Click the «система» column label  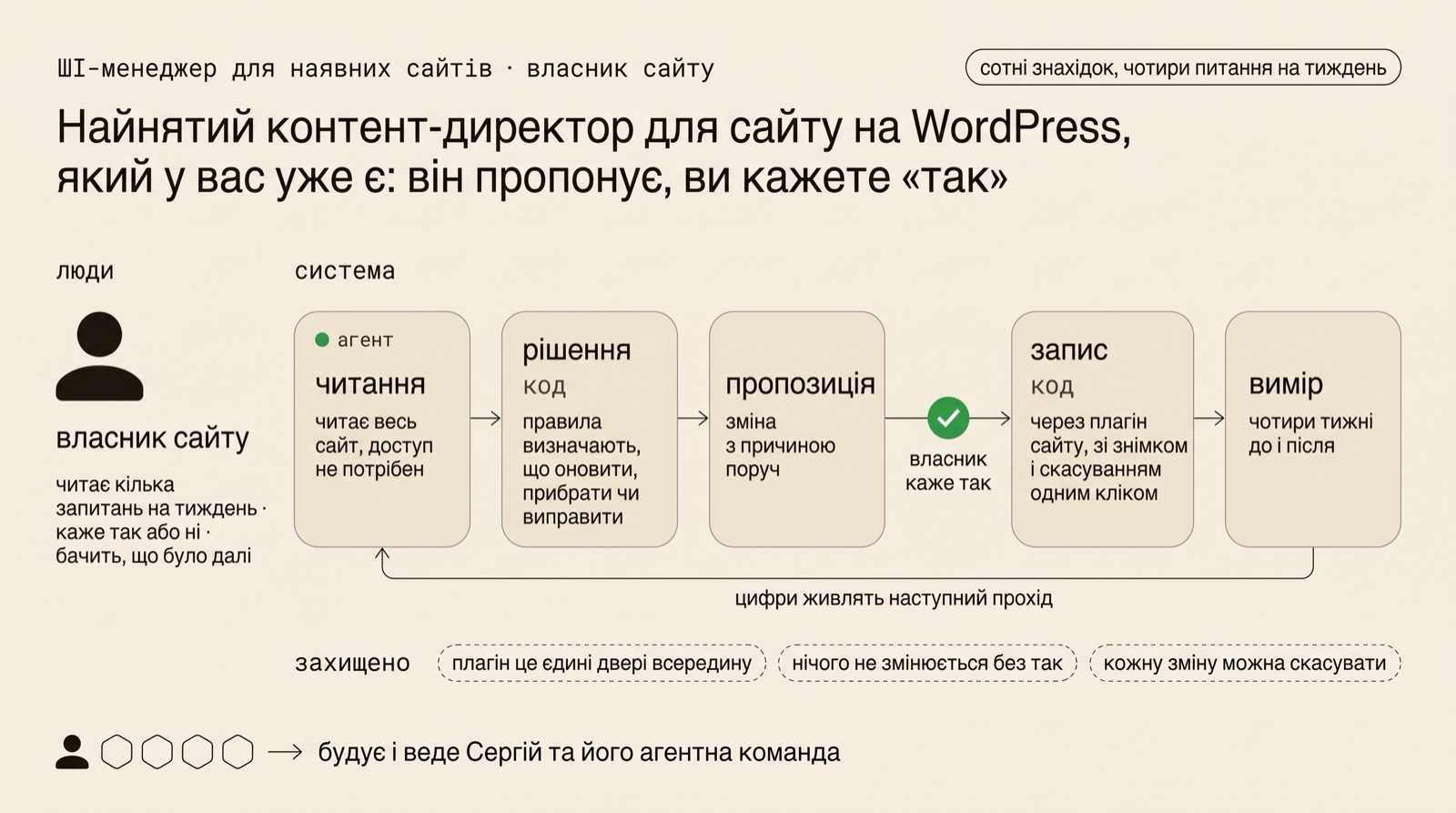[x=345, y=270]
